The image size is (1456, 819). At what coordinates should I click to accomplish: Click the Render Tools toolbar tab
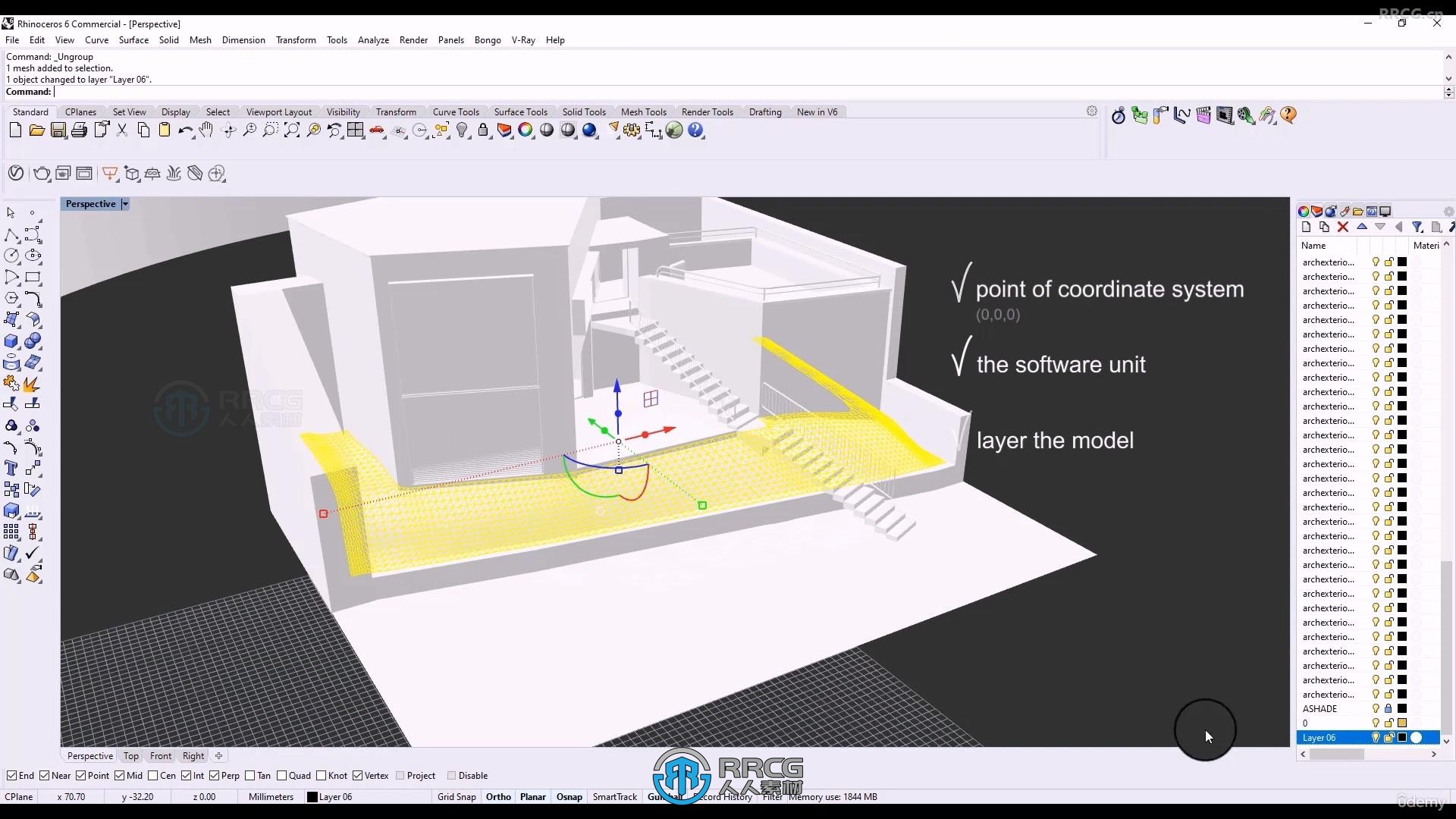pos(707,111)
